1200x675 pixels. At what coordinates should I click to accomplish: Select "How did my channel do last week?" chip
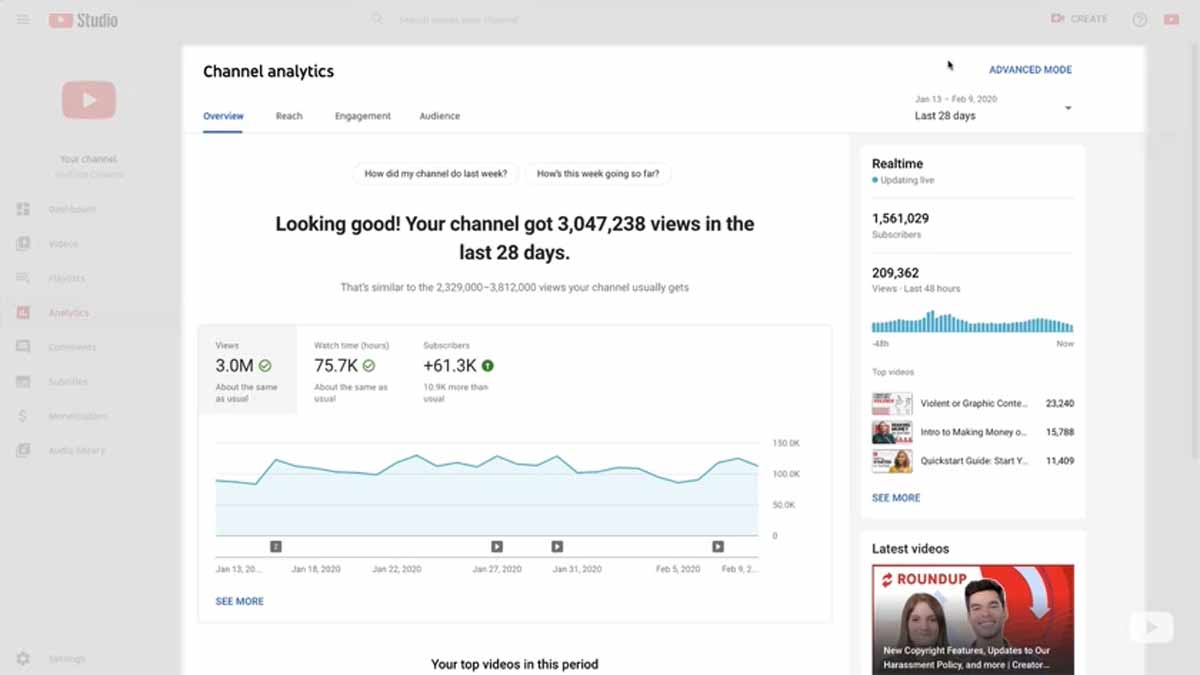tap(435, 174)
